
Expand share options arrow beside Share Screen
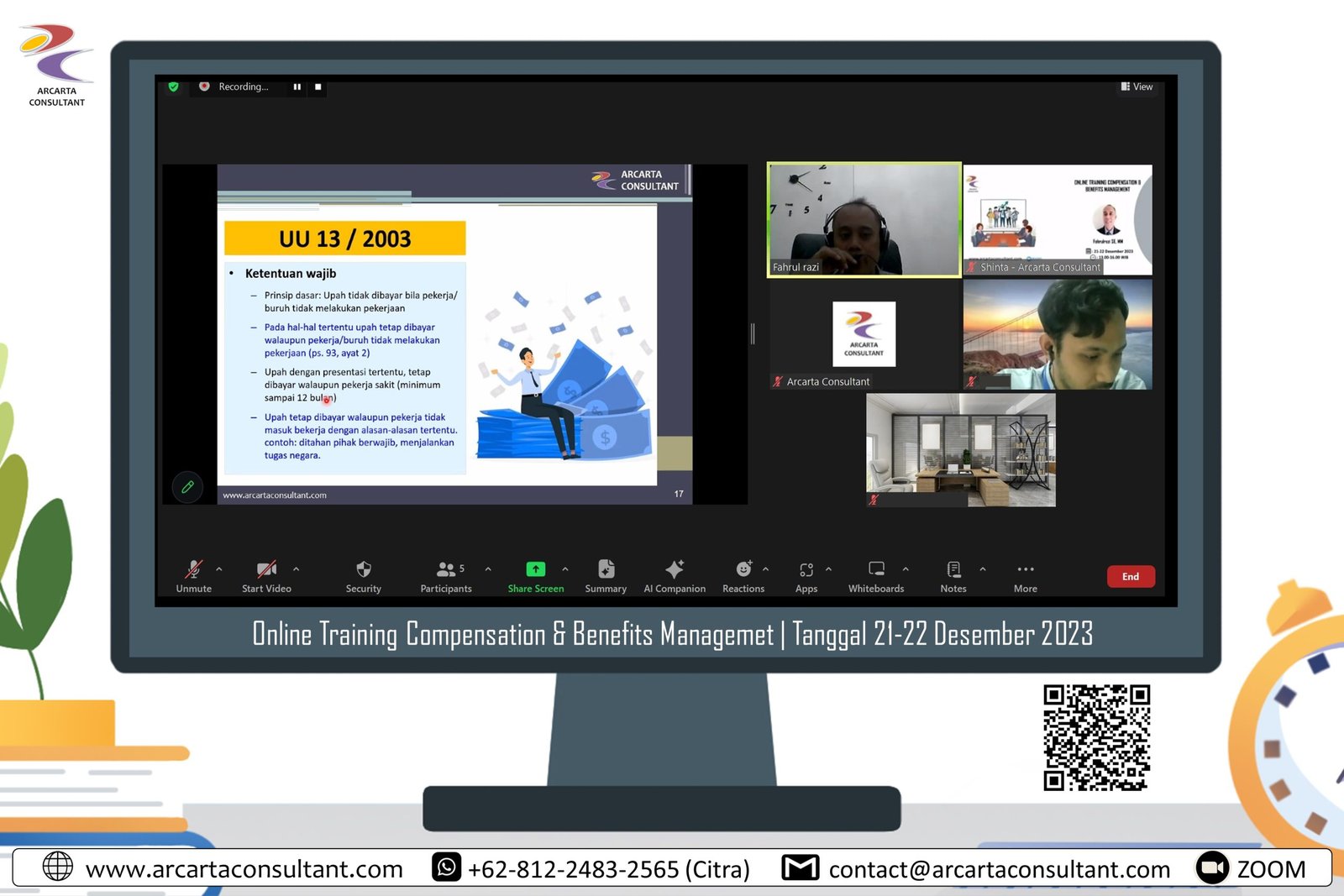565,569
